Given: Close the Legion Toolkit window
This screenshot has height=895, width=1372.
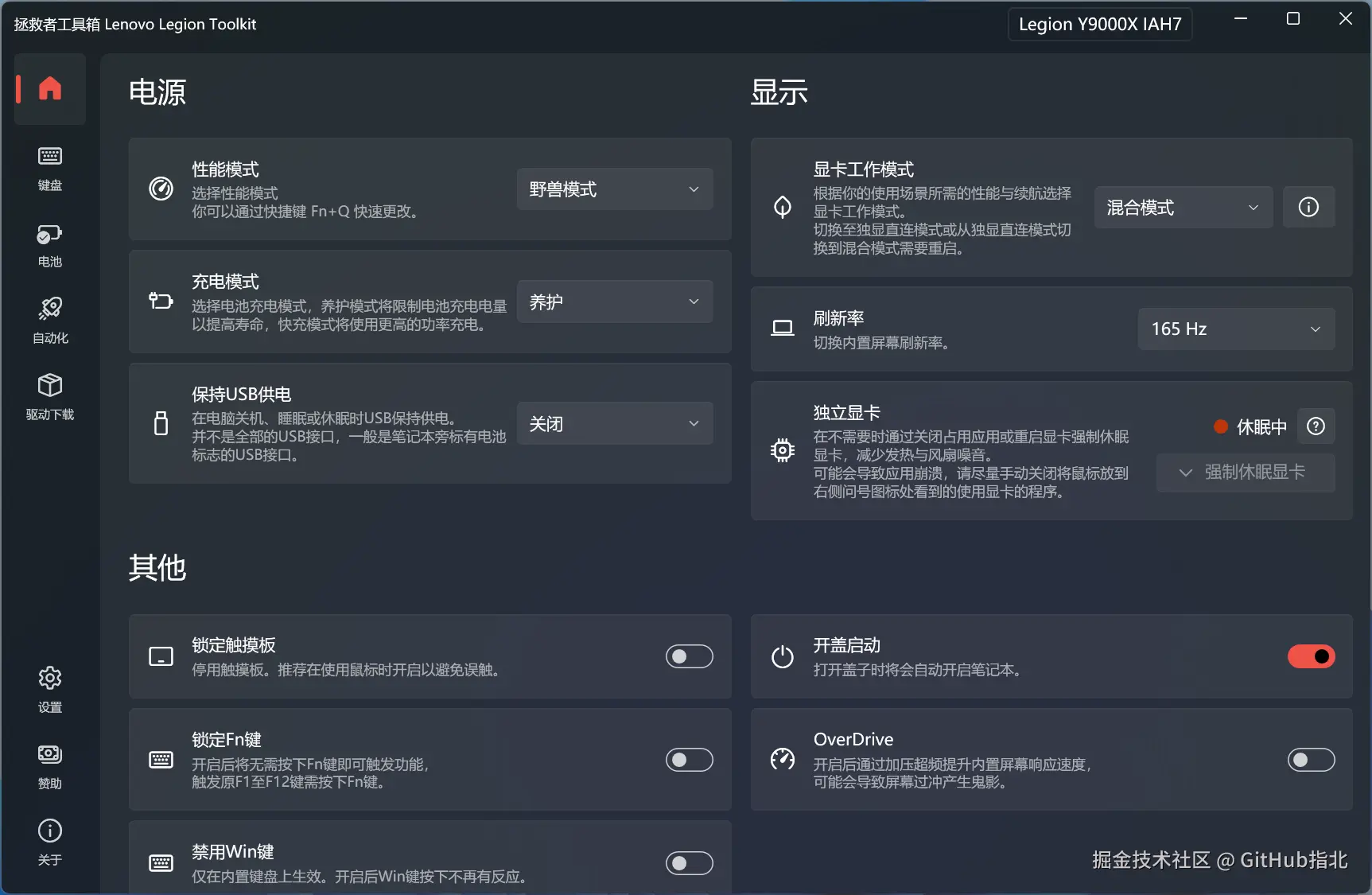Looking at the screenshot, I should click(x=1346, y=18).
